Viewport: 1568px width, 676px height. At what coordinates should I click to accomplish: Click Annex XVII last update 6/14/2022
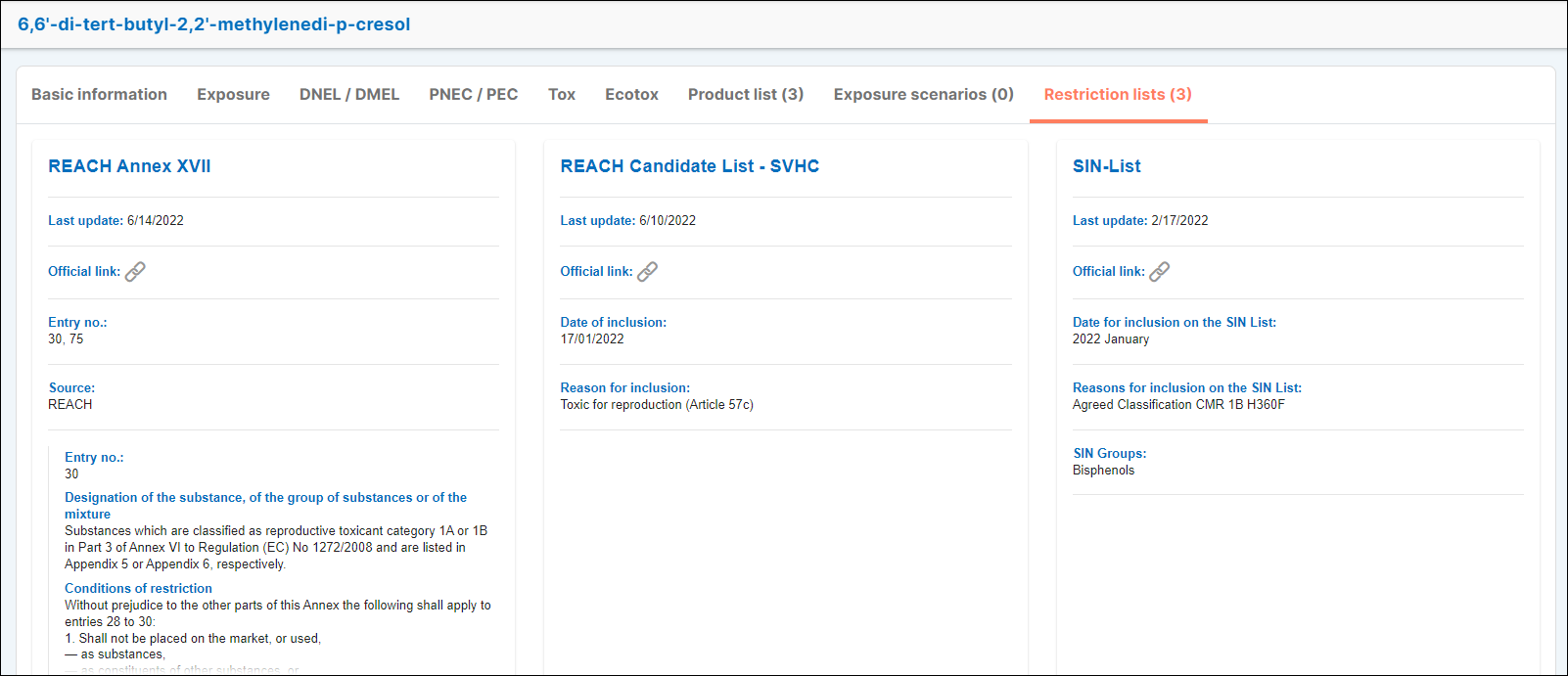(x=156, y=220)
